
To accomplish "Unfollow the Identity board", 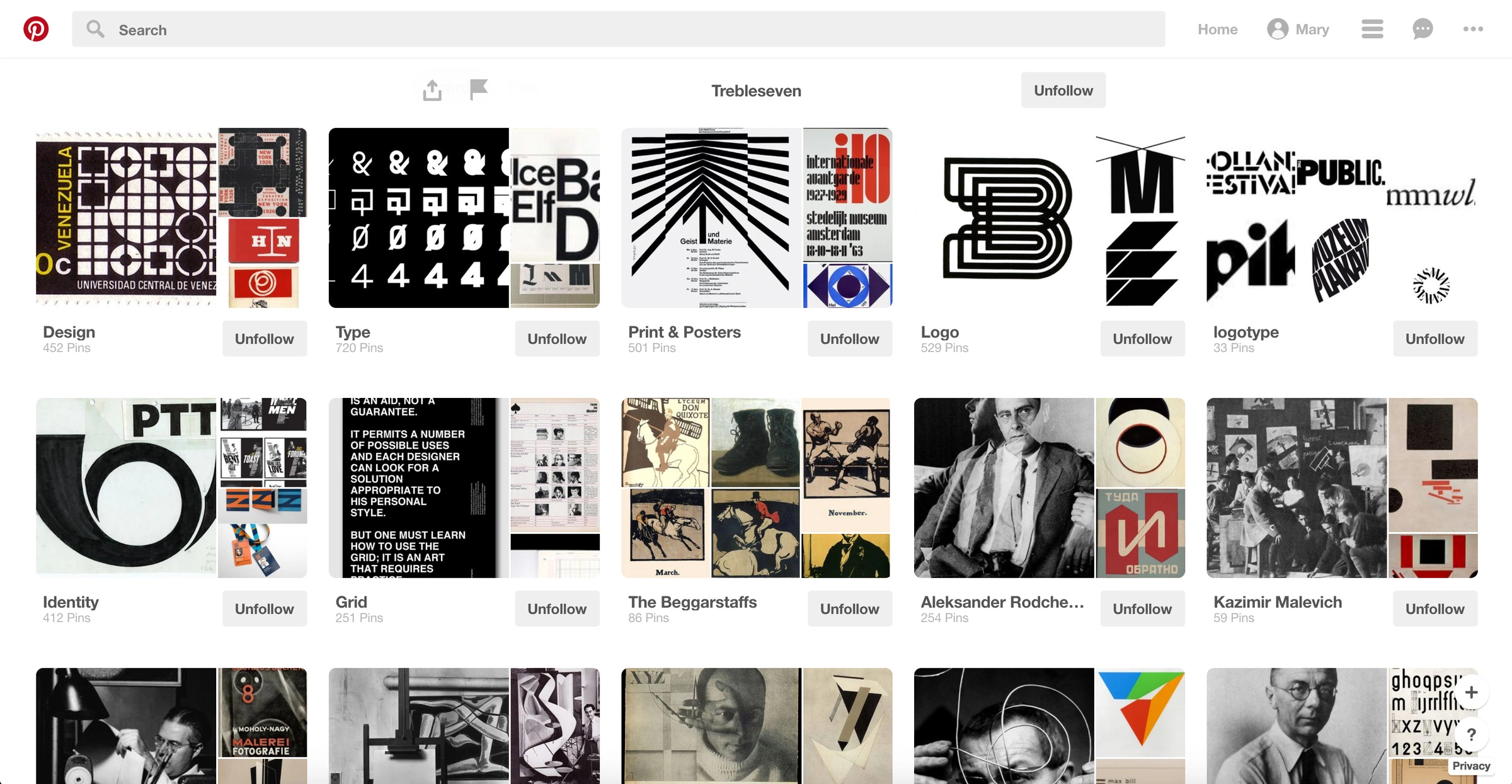I will [264, 609].
